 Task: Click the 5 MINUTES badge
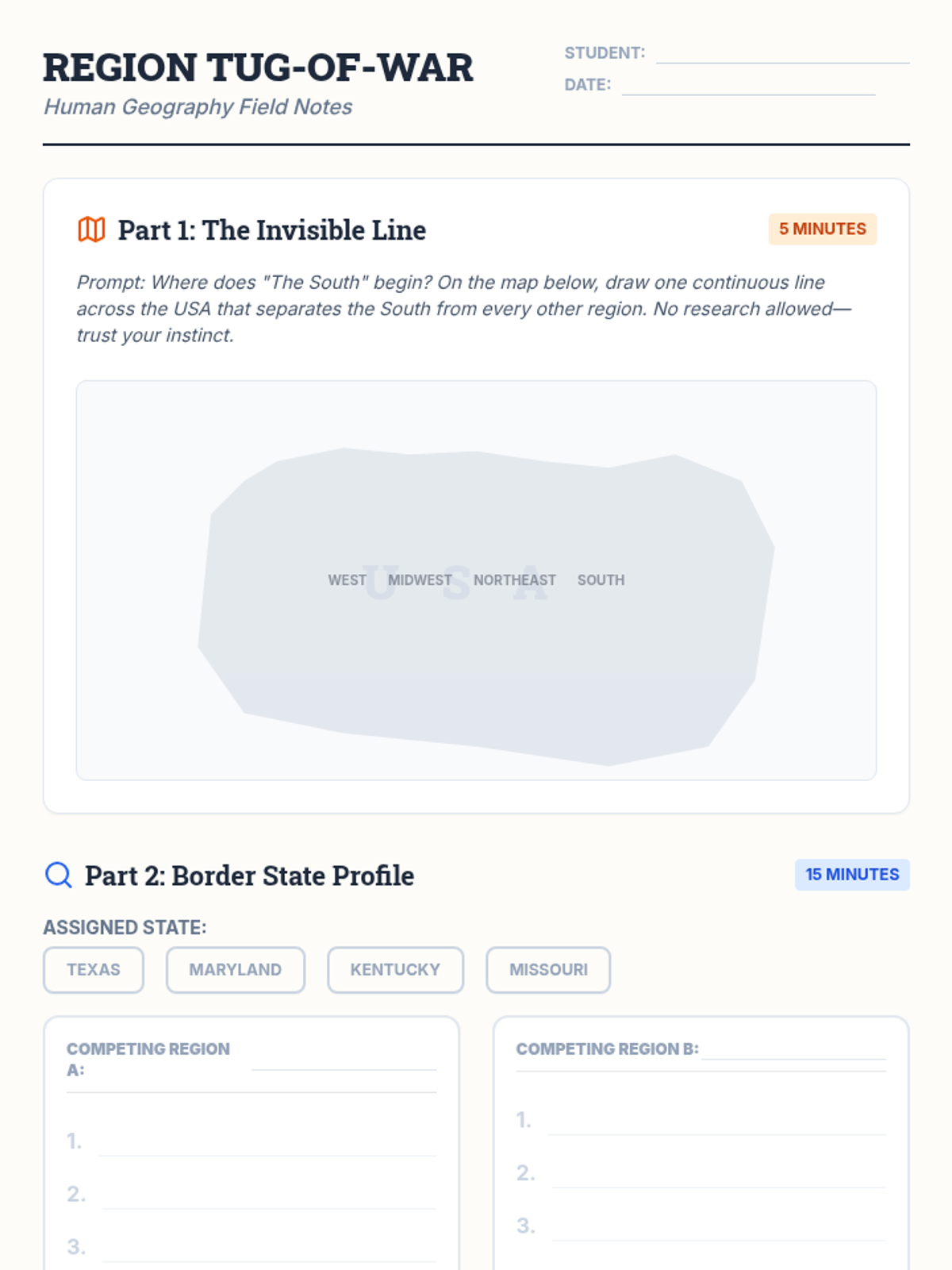[823, 229]
